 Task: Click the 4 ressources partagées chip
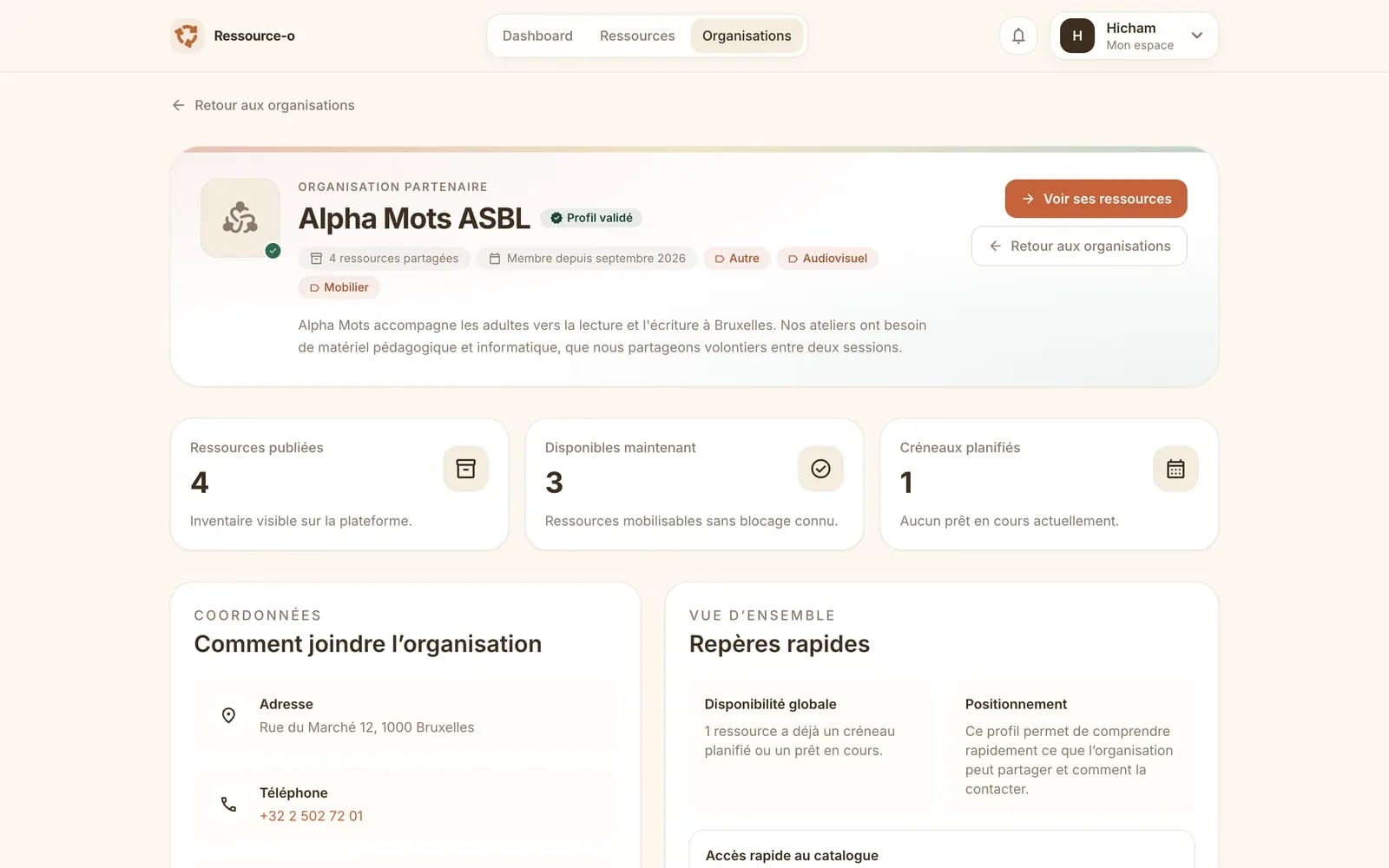(385, 259)
